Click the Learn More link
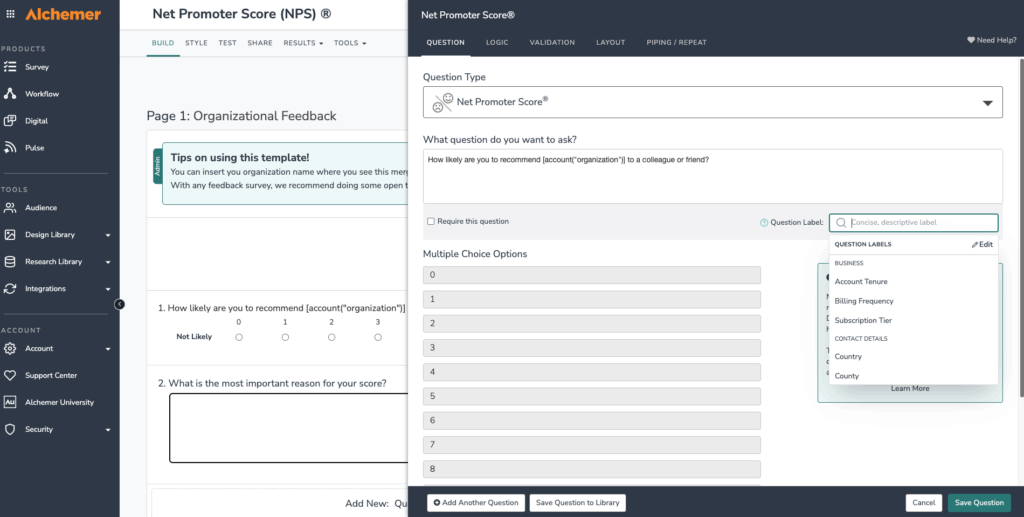 click(x=910, y=388)
